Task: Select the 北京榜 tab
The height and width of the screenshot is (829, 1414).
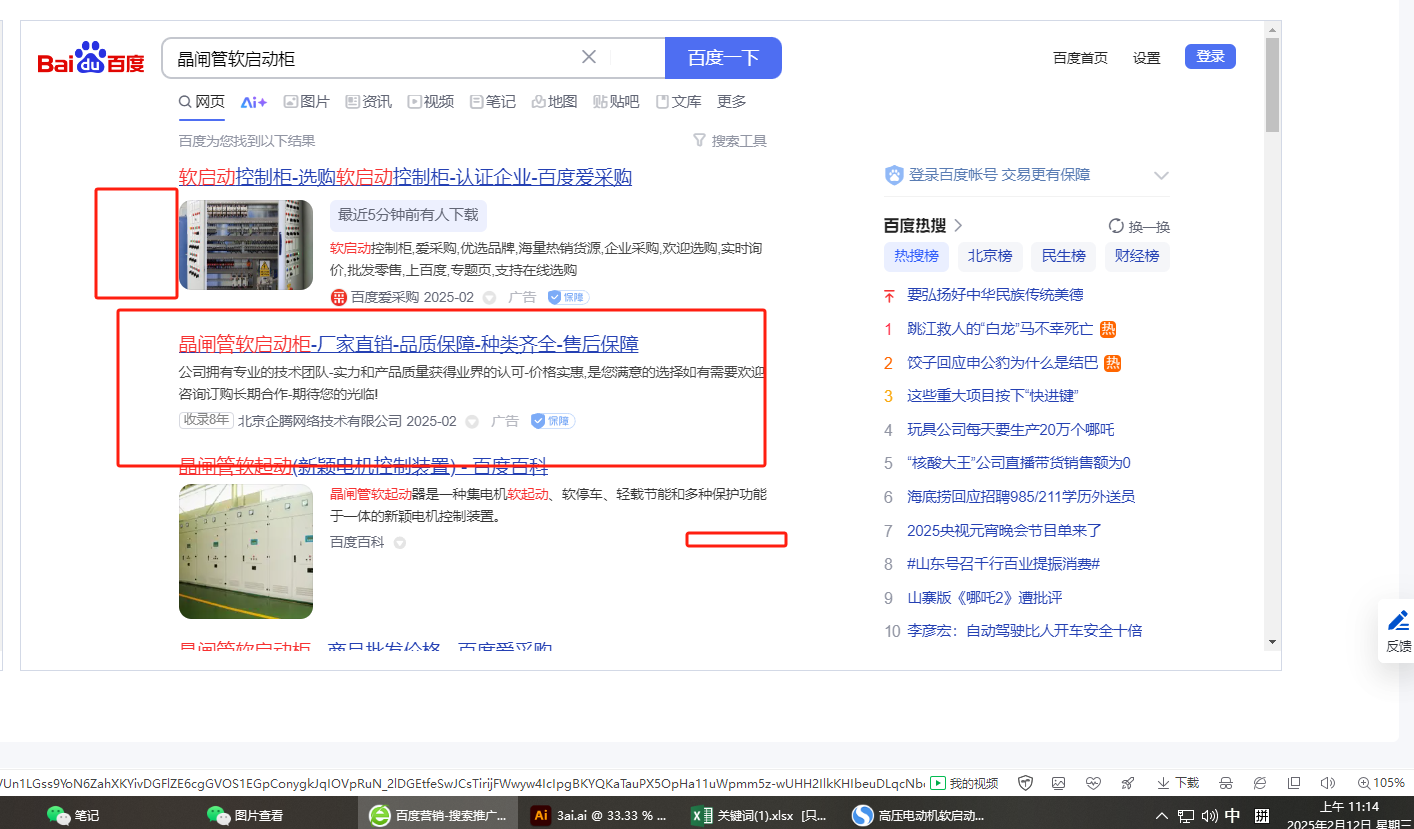Action: pos(990,256)
